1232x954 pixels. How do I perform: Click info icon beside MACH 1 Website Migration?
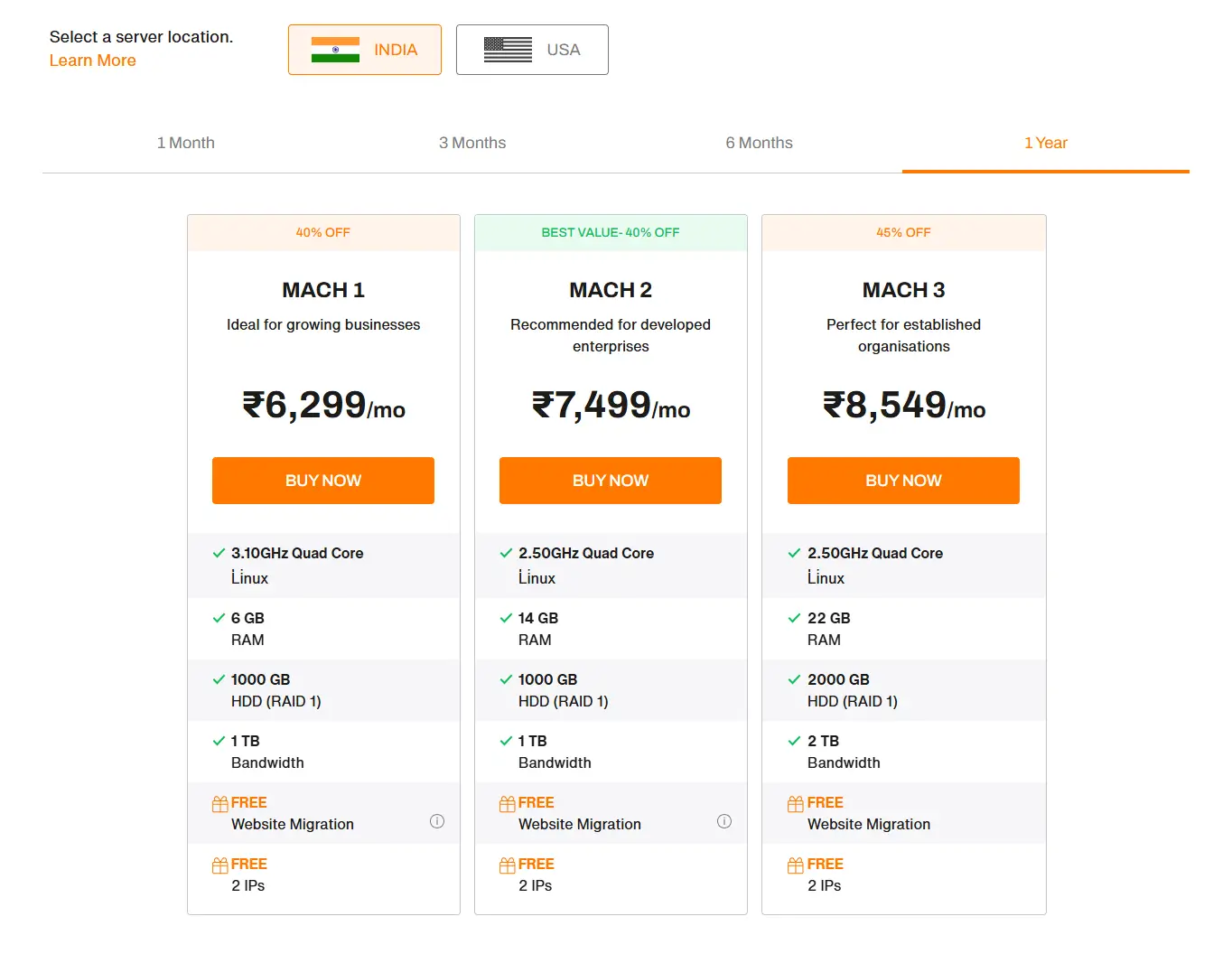[x=437, y=821]
